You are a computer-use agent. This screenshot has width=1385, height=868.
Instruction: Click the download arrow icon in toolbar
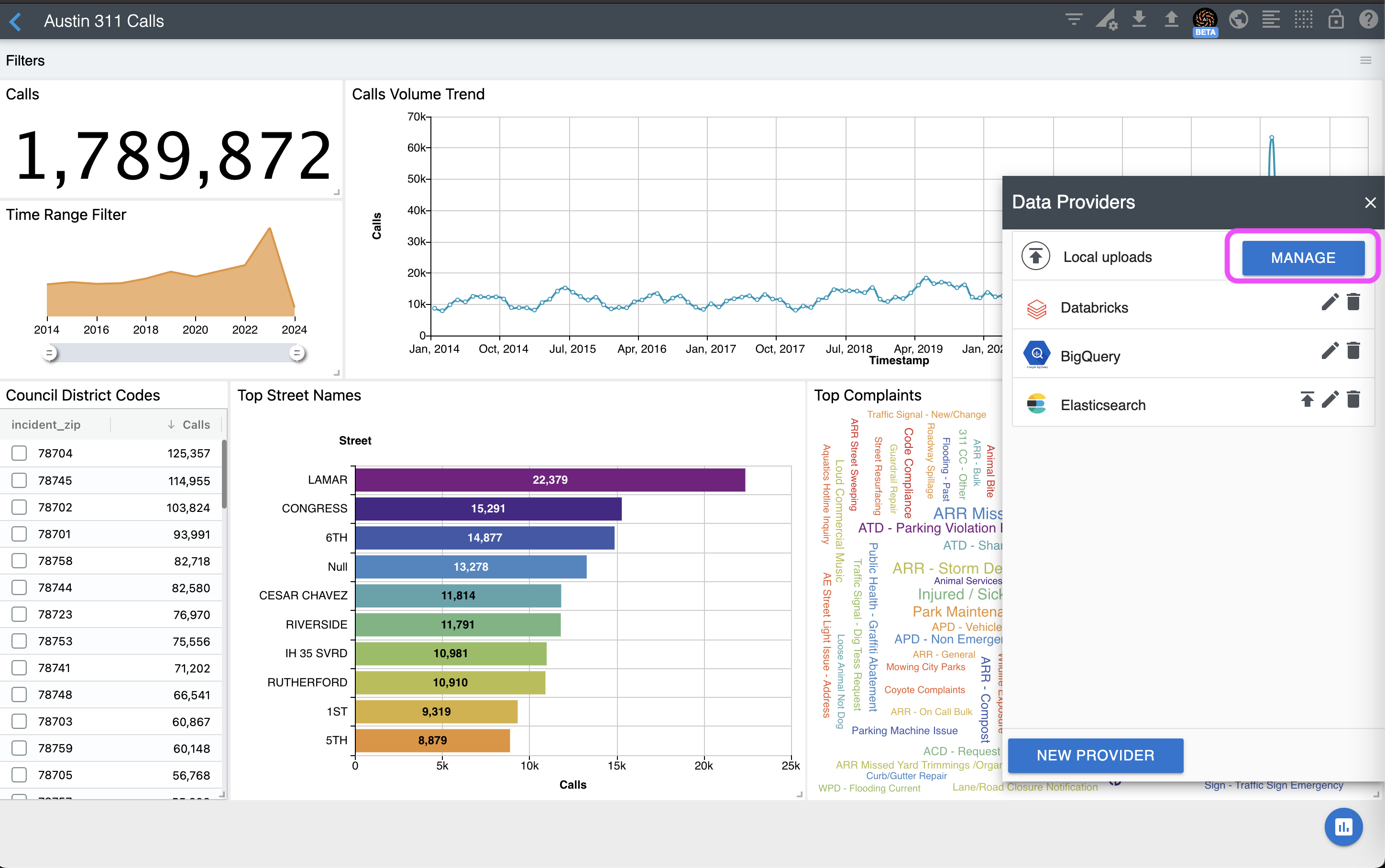(x=1139, y=20)
